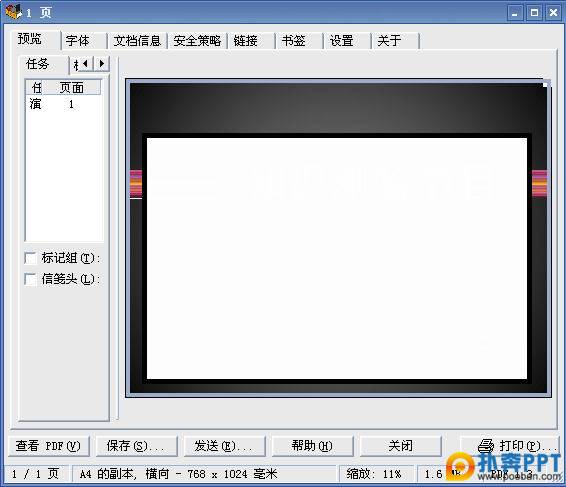Click the application icon in title bar

(x=13, y=11)
